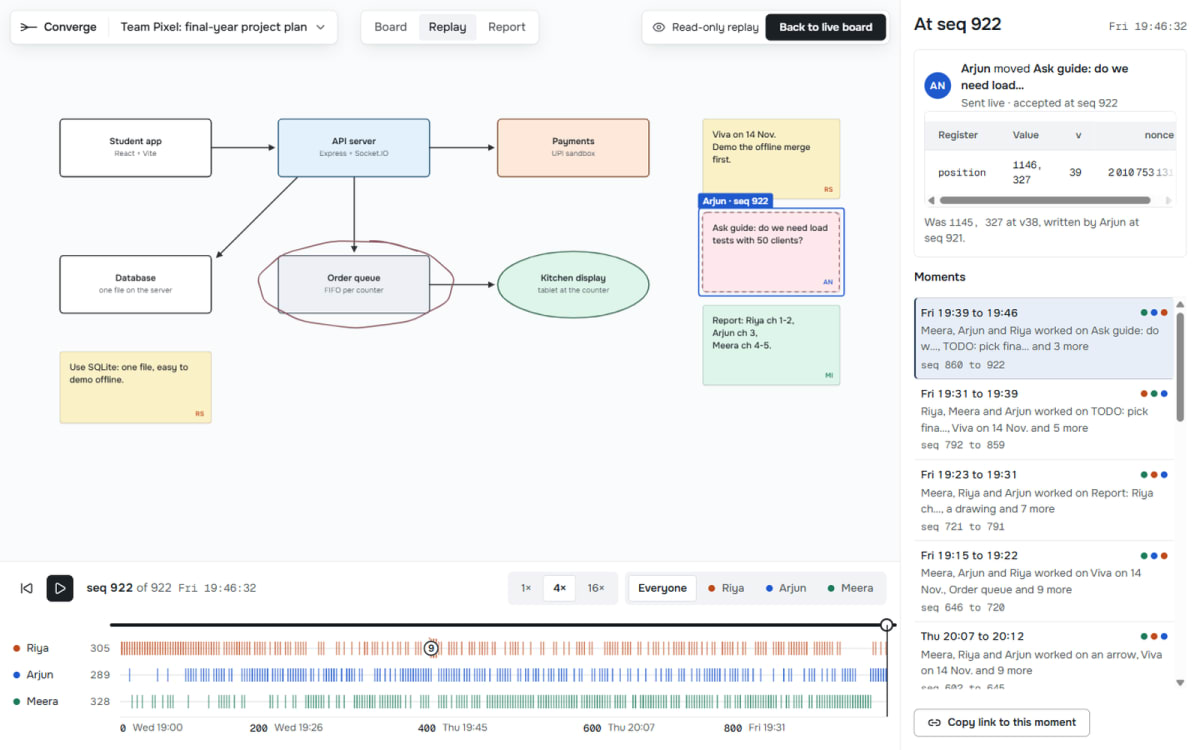Click Arjun's AN avatar in the side panel

[937, 85]
